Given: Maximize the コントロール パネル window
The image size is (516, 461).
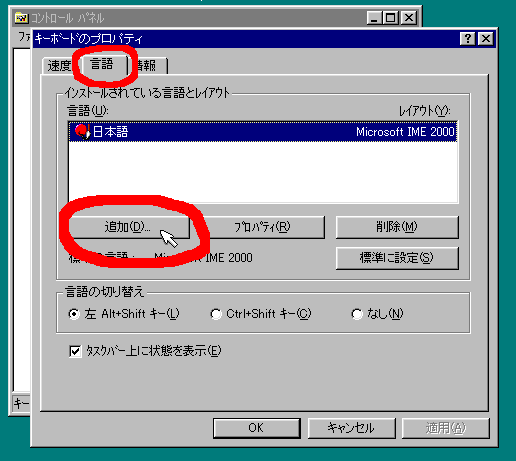Looking at the screenshot, I should (x=391, y=18).
